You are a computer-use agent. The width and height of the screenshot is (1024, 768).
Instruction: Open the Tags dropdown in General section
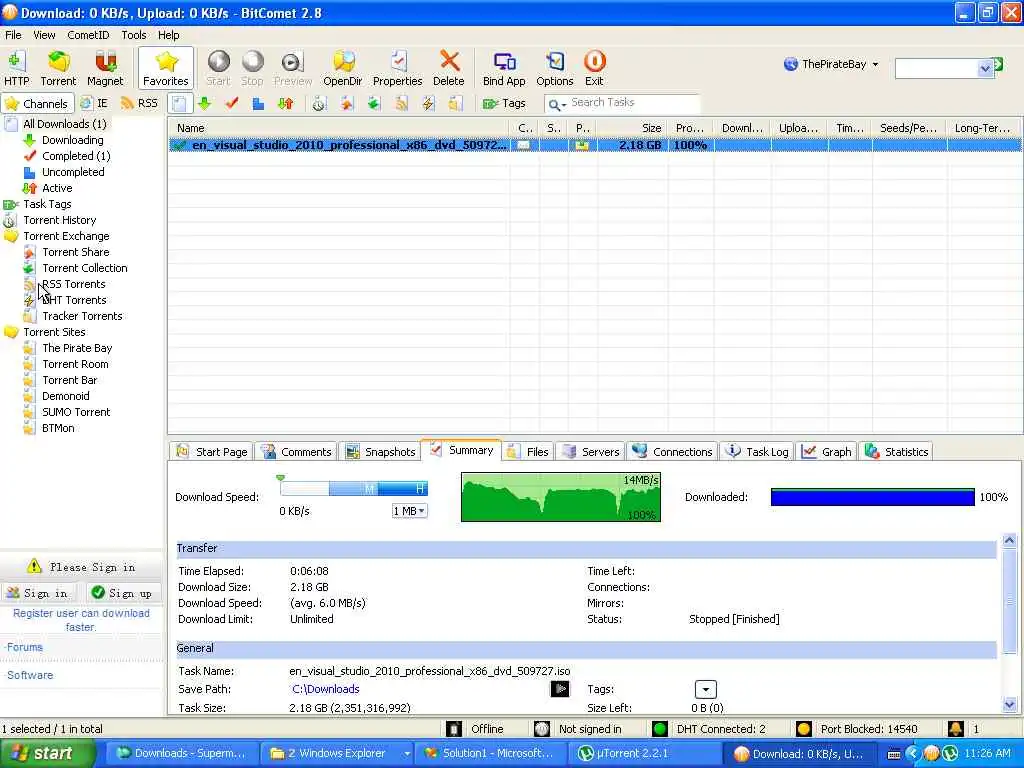[705, 689]
